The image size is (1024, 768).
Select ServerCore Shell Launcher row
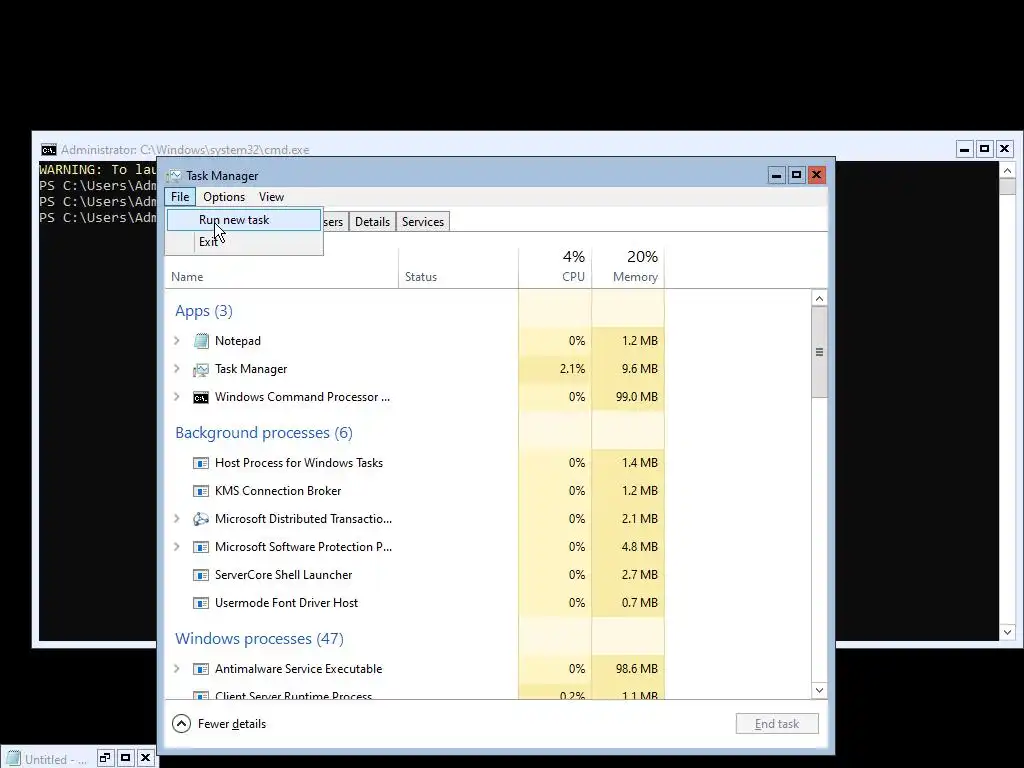click(415, 575)
